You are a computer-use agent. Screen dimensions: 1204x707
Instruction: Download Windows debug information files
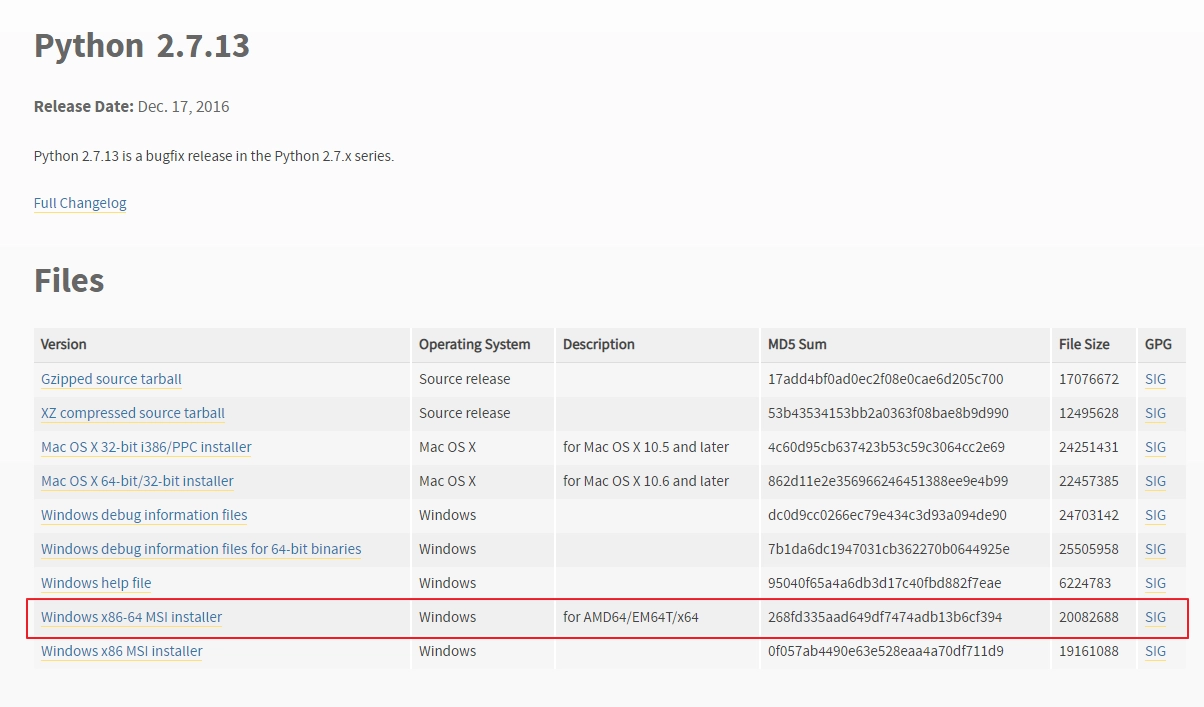(144, 515)
